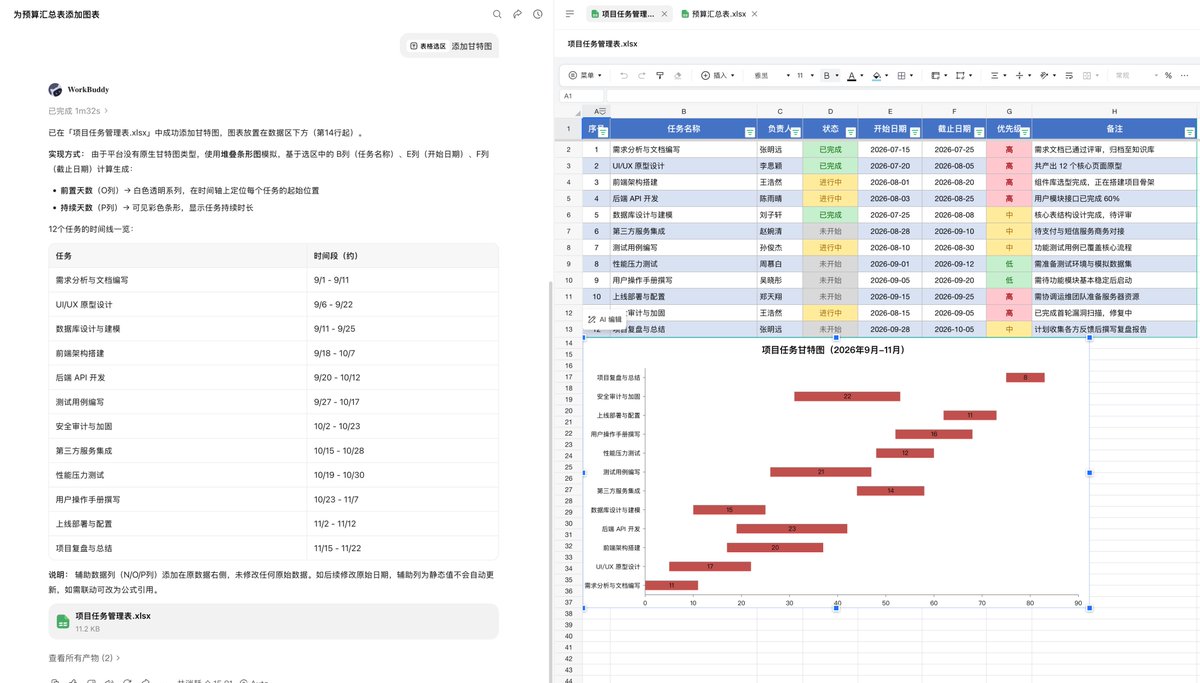Click the AI 编辑 button

[x=605, y=319]
